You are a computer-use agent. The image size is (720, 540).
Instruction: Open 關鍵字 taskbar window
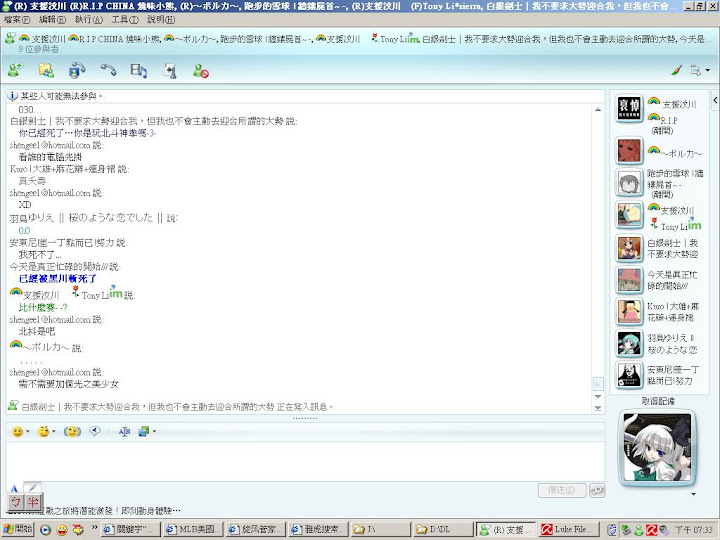coord(130,529)
